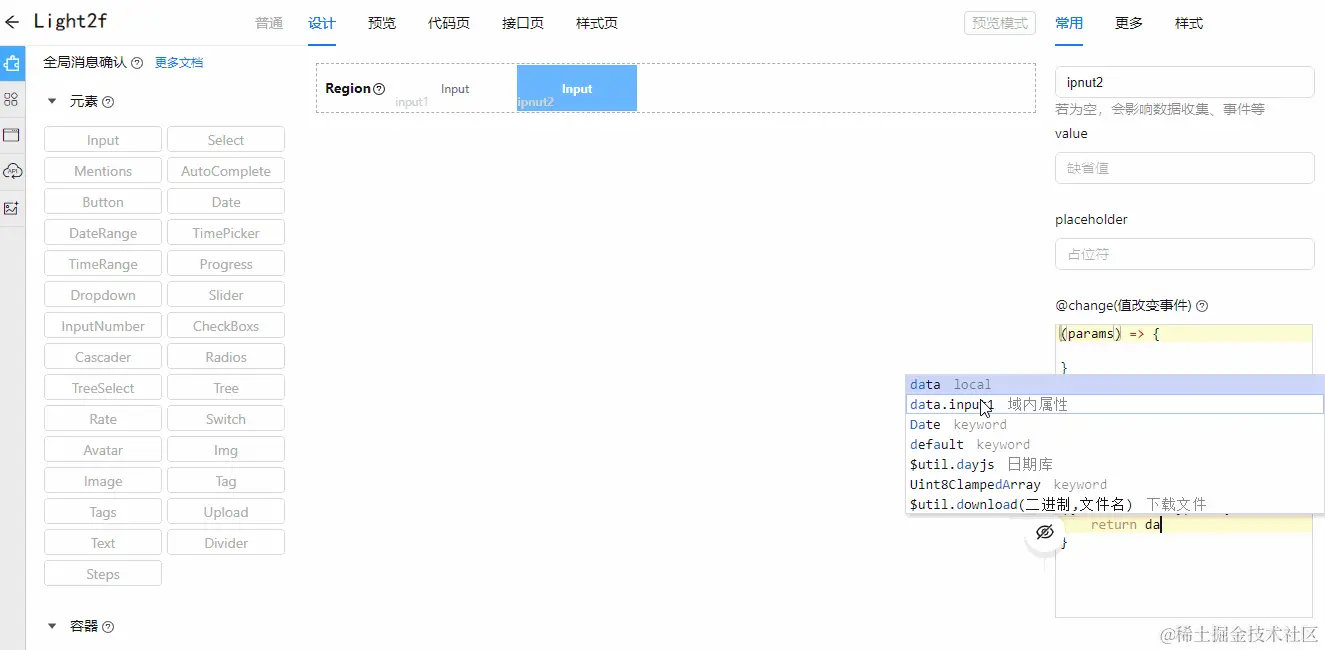Add a Mentions element

click(x=103, y=171)
